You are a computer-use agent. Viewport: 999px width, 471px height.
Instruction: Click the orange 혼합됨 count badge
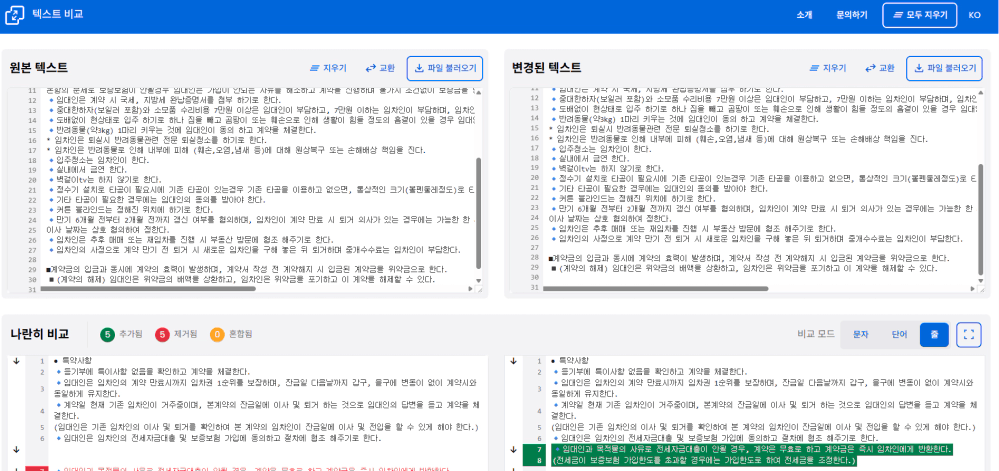[217, 334]
